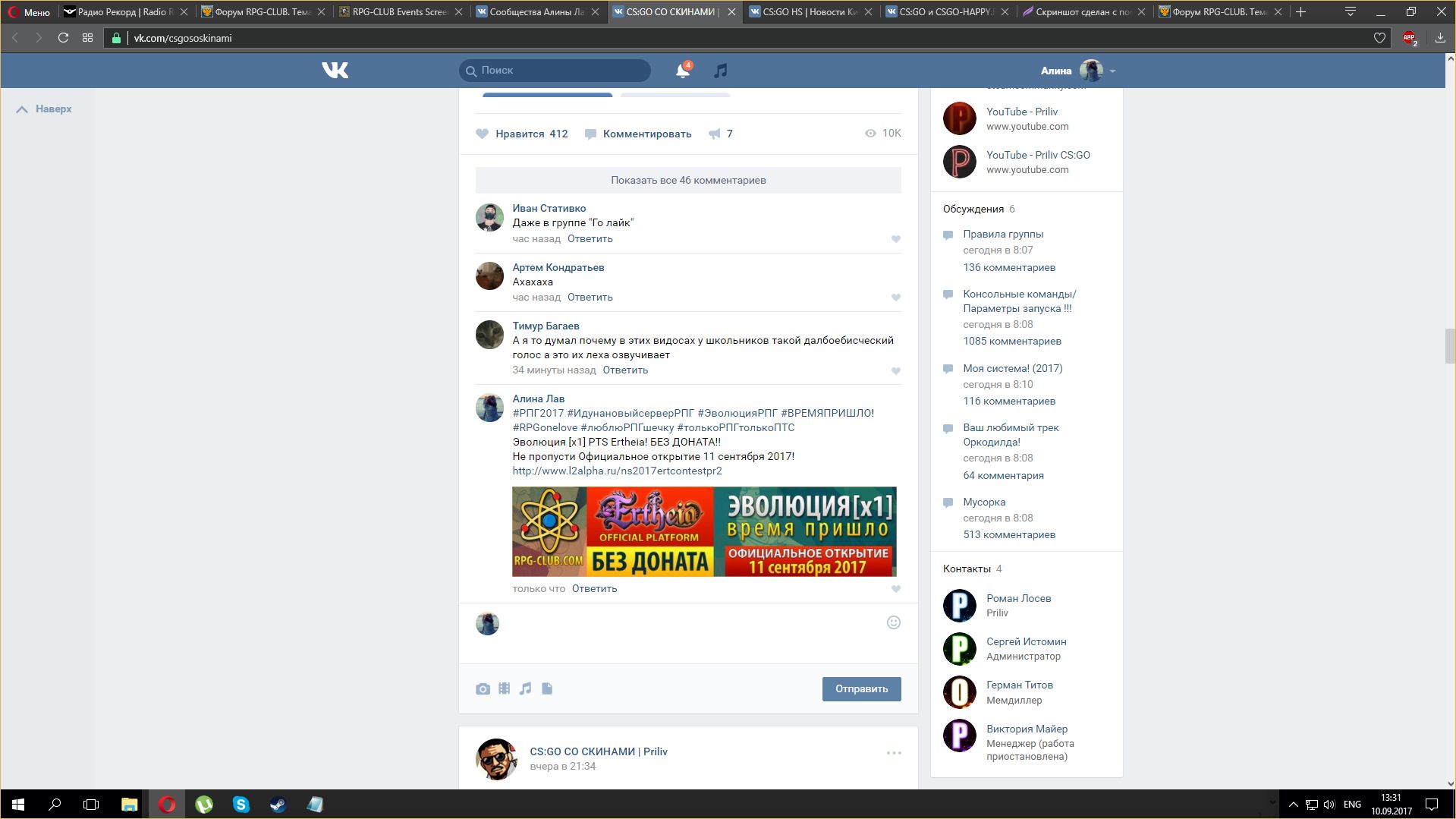This screenshot has height=819, width=1456.
Task: Click Наверх to go to top
Action: (x=44, y=109)
